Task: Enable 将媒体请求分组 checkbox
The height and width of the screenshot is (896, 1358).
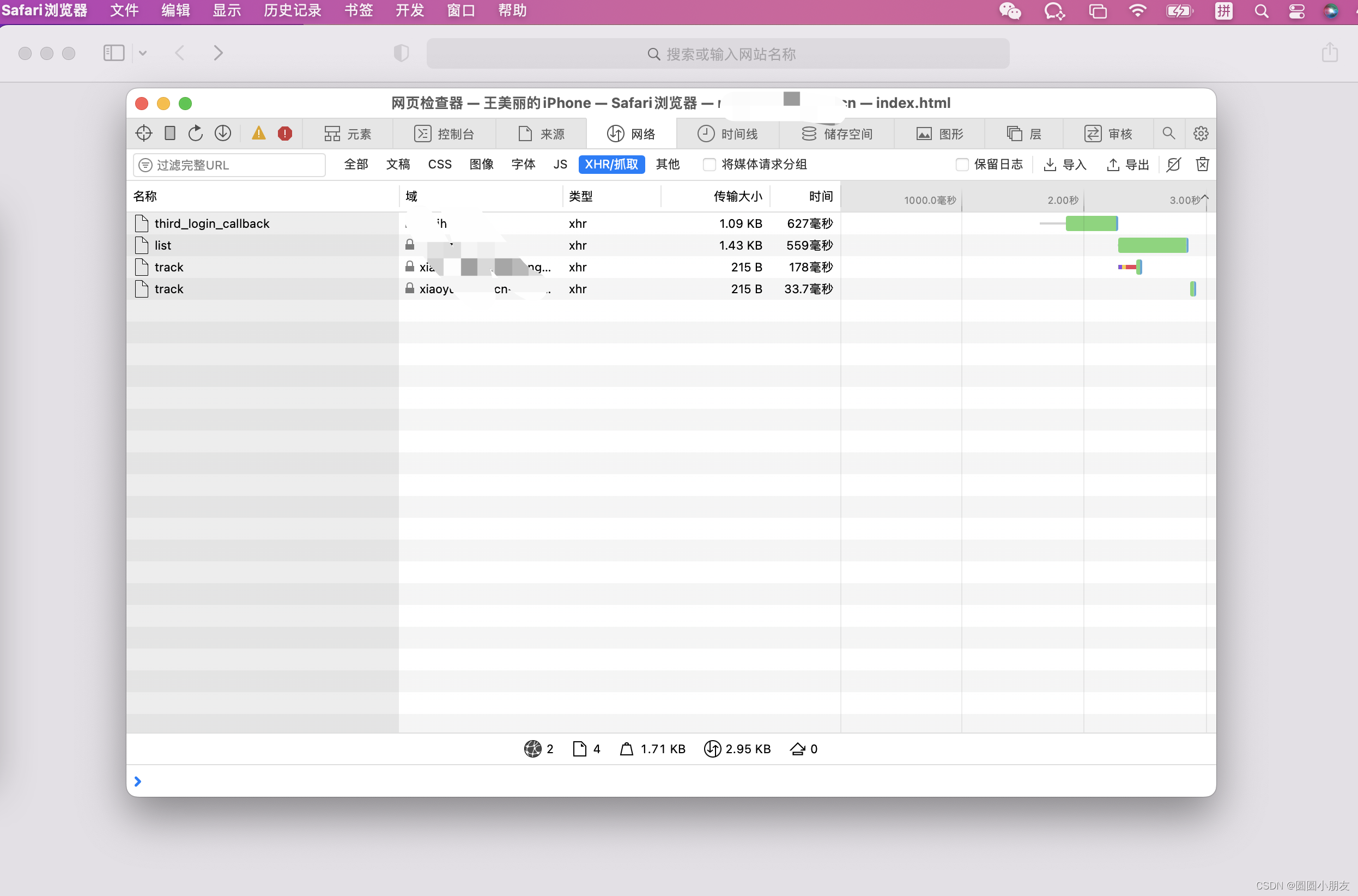Action: point(709,165)
